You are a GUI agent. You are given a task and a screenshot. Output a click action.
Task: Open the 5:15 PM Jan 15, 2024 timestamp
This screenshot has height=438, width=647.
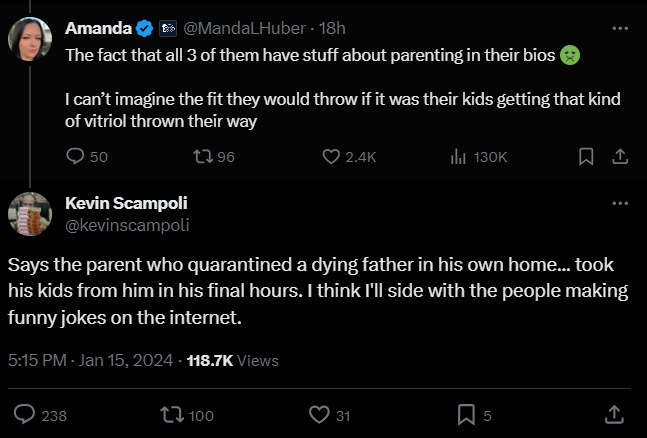89,360
